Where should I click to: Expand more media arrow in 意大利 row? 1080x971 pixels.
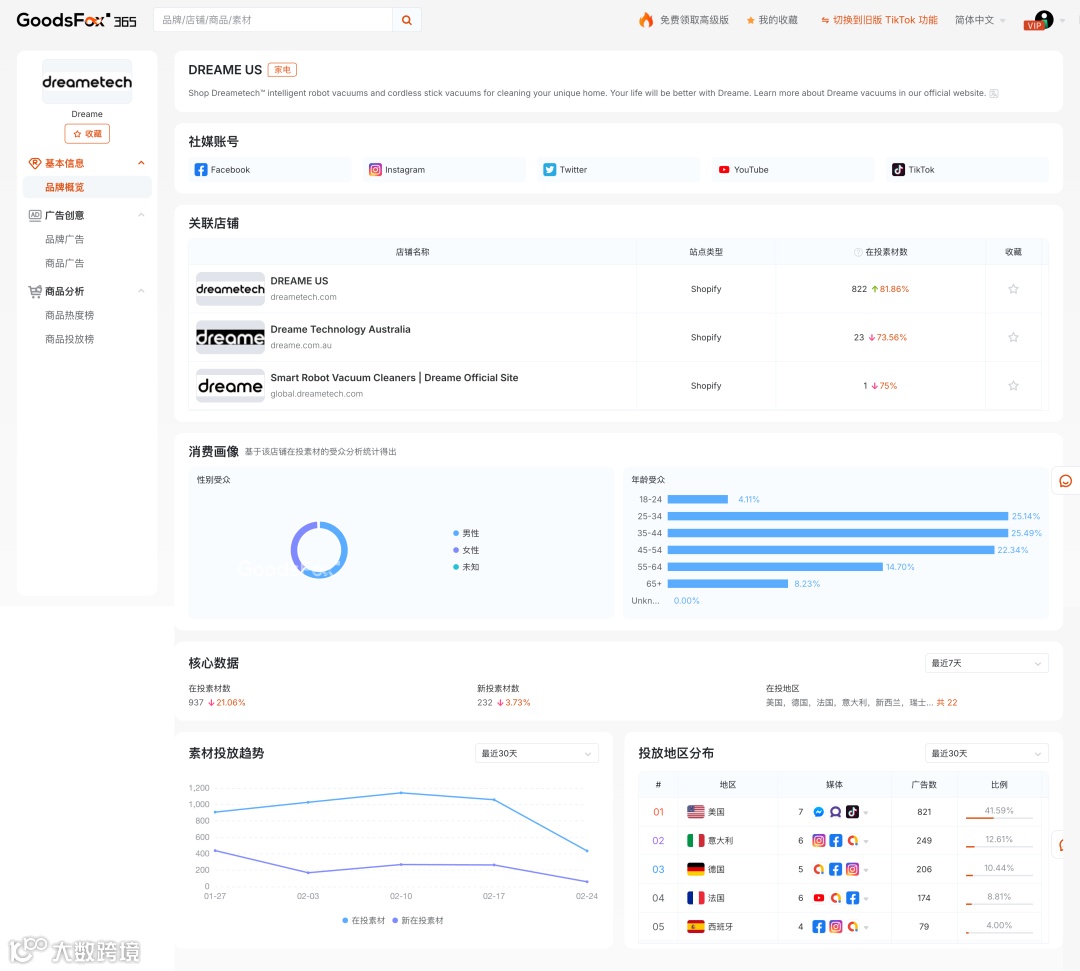(866, 841)
